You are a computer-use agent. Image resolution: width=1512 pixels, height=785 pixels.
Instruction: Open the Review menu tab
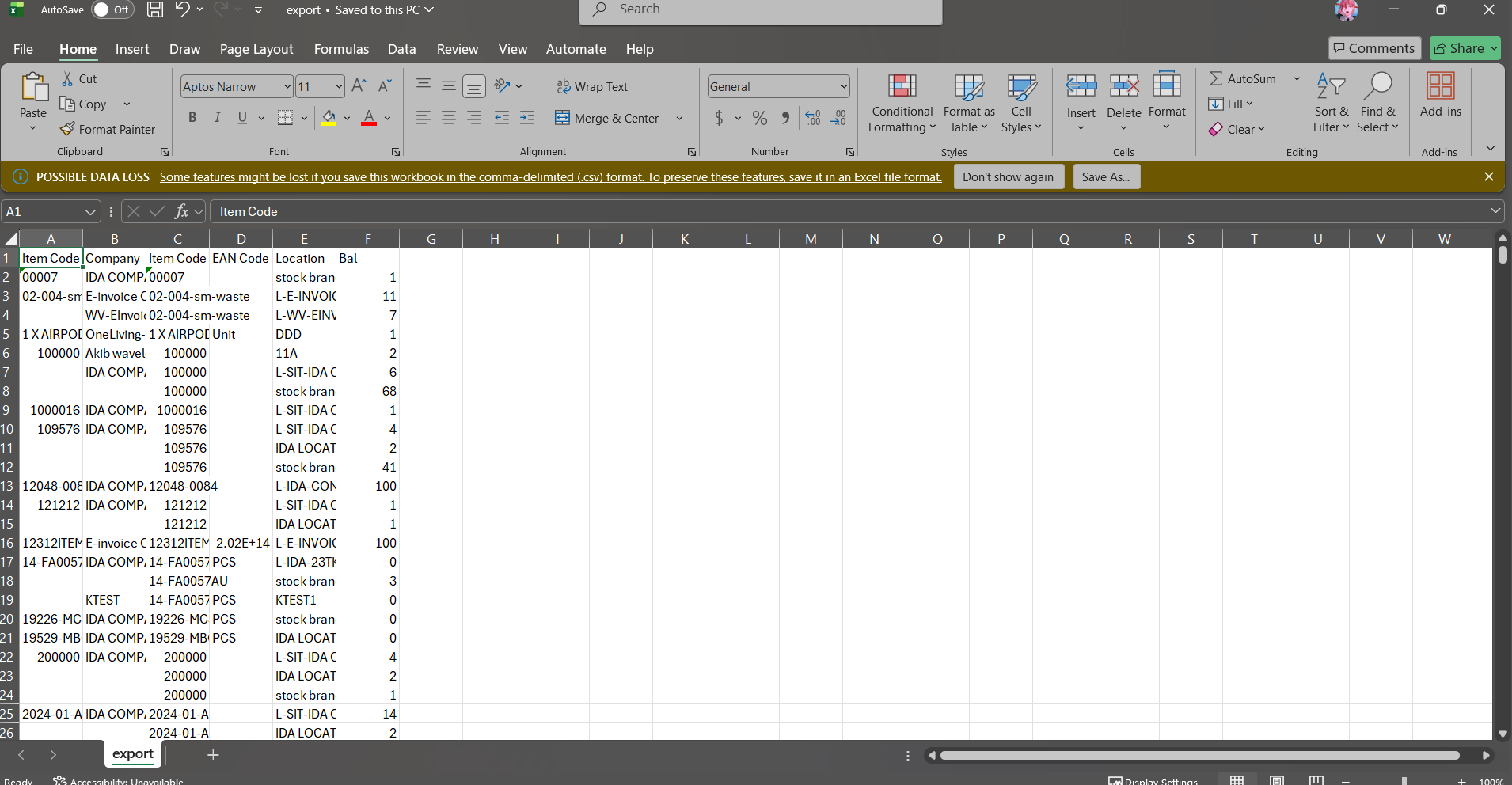457,48
